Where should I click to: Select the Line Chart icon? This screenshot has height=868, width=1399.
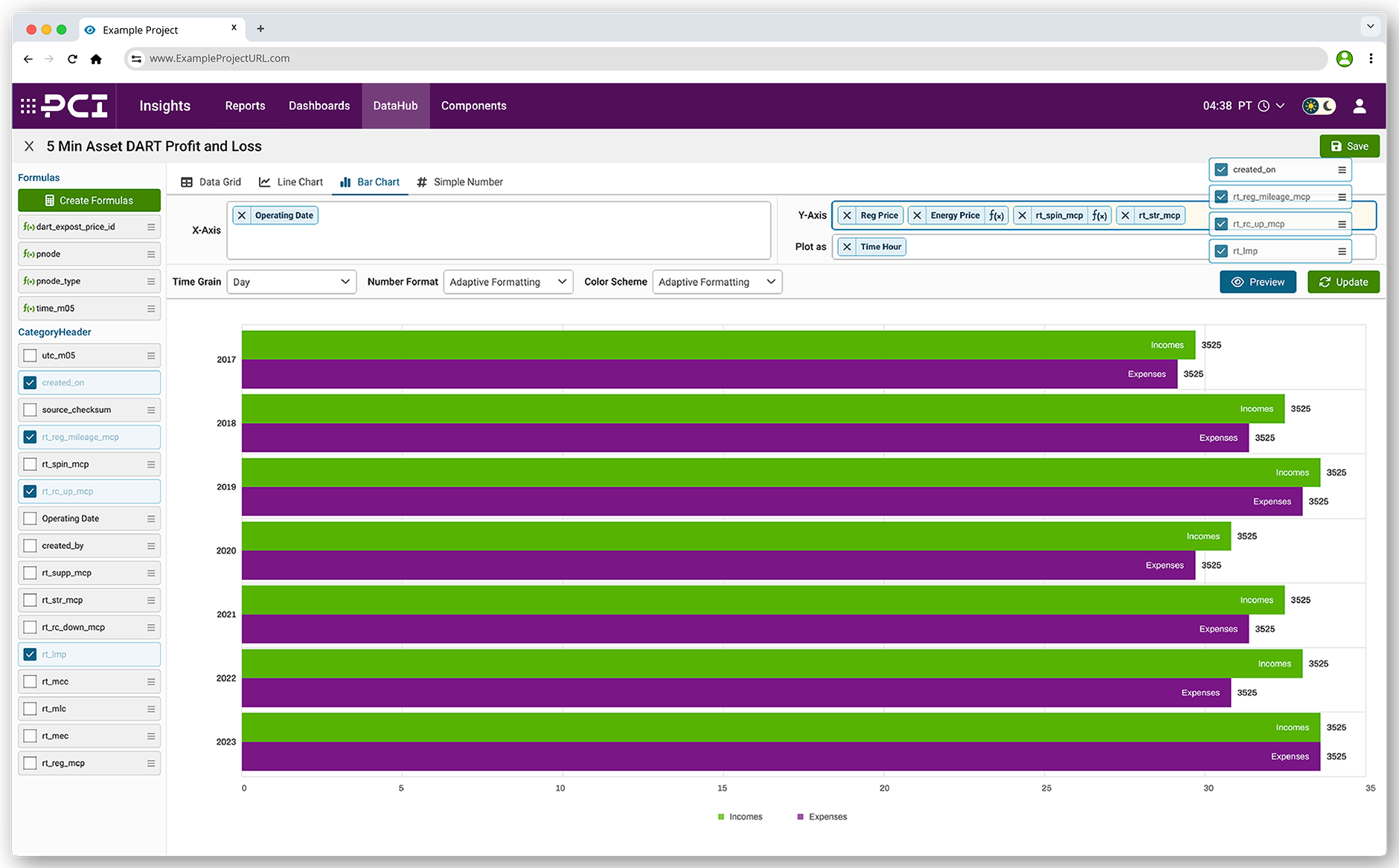pyautogui.click(x=265, y=181)
